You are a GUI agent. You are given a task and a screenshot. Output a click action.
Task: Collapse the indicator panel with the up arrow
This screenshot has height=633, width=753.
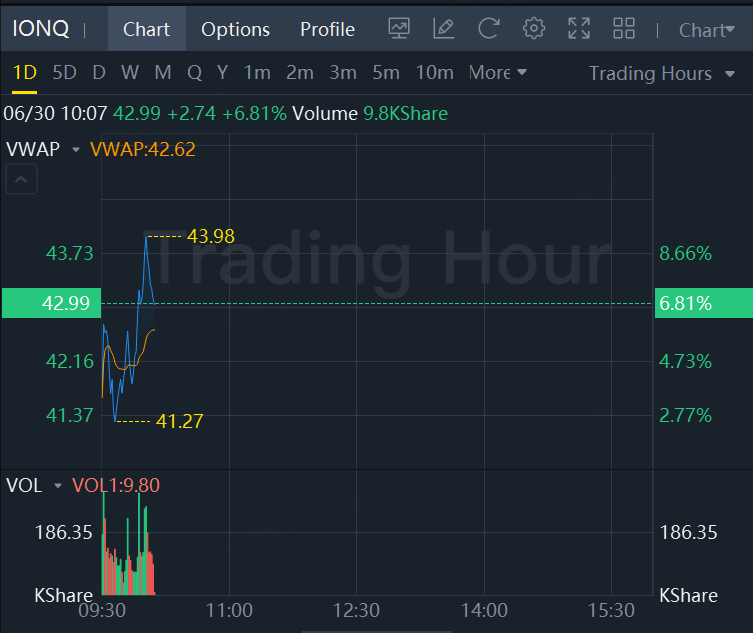[x=22, y=180]
